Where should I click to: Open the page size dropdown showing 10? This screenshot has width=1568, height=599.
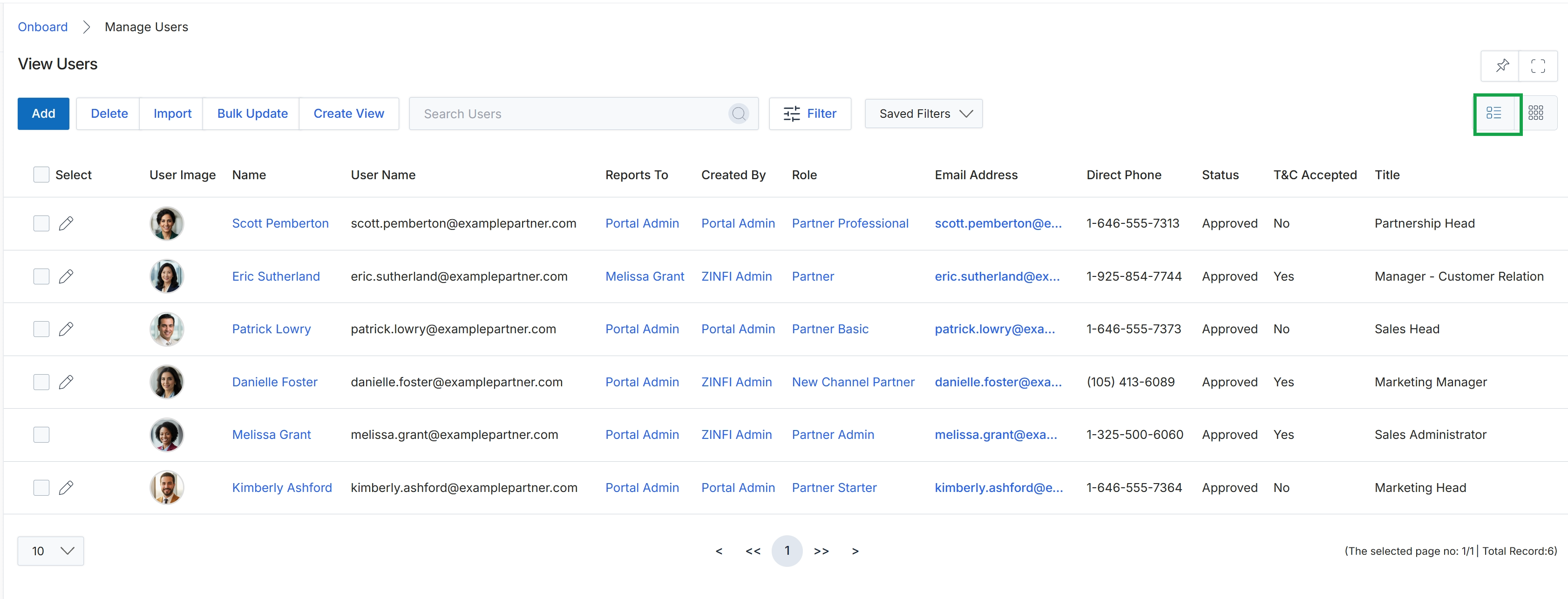pyautogui.click(x=50, y=551)
